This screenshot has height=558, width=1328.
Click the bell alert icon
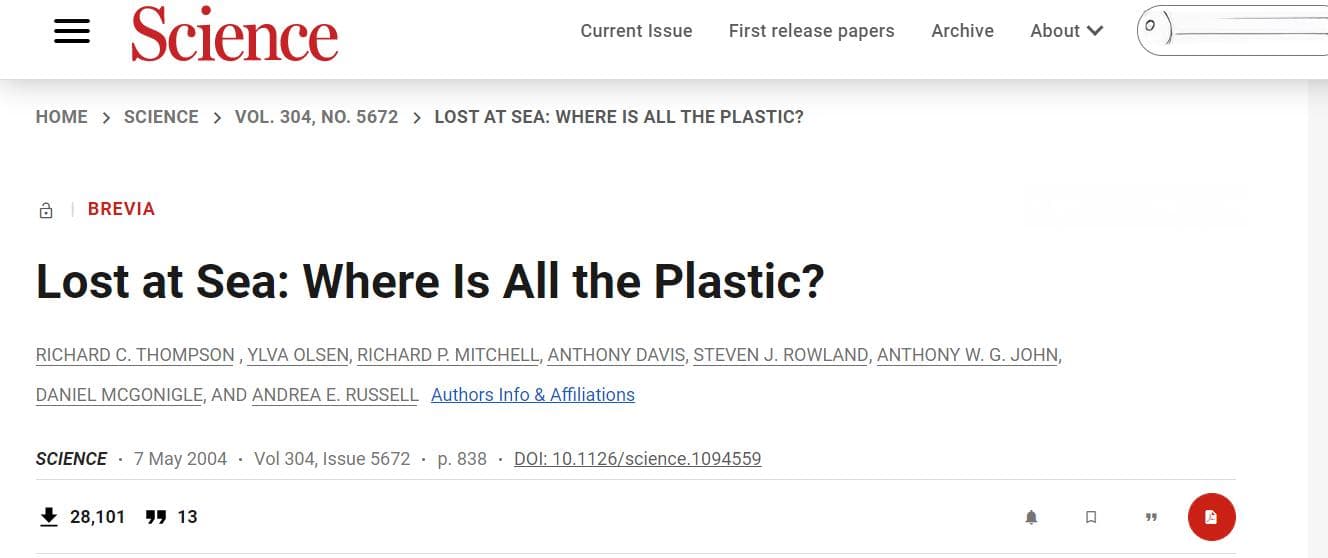1031,517
